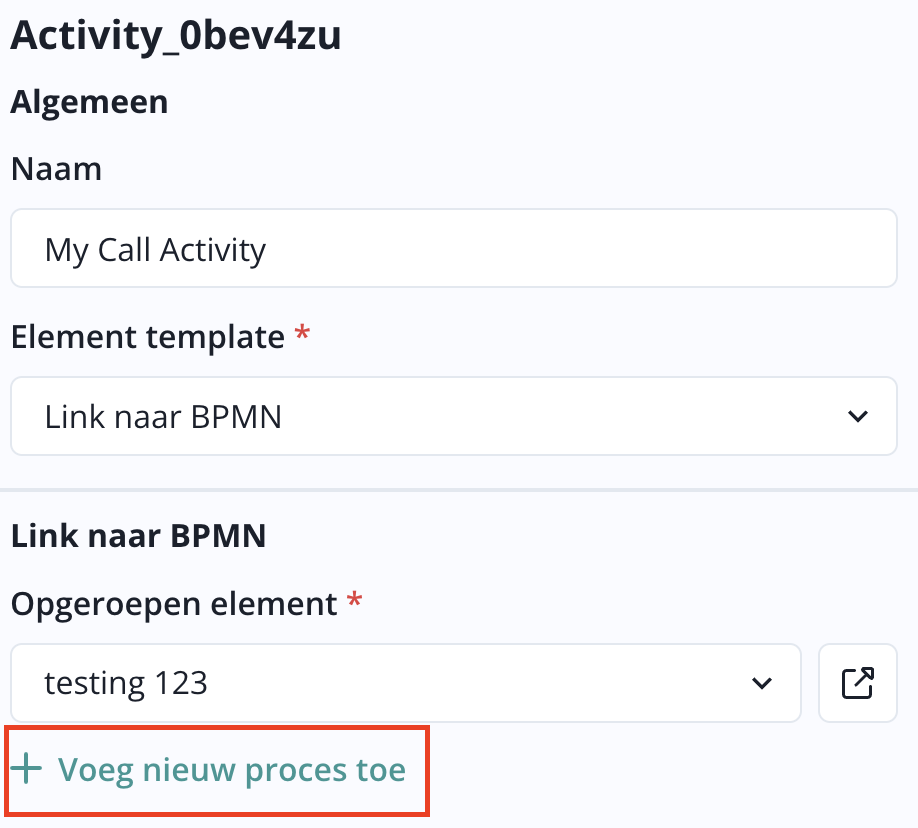The height and width of the screenshot is (828, 918).
Task: Click Voeg nieuw proces toe link
Action: [231, 770]
